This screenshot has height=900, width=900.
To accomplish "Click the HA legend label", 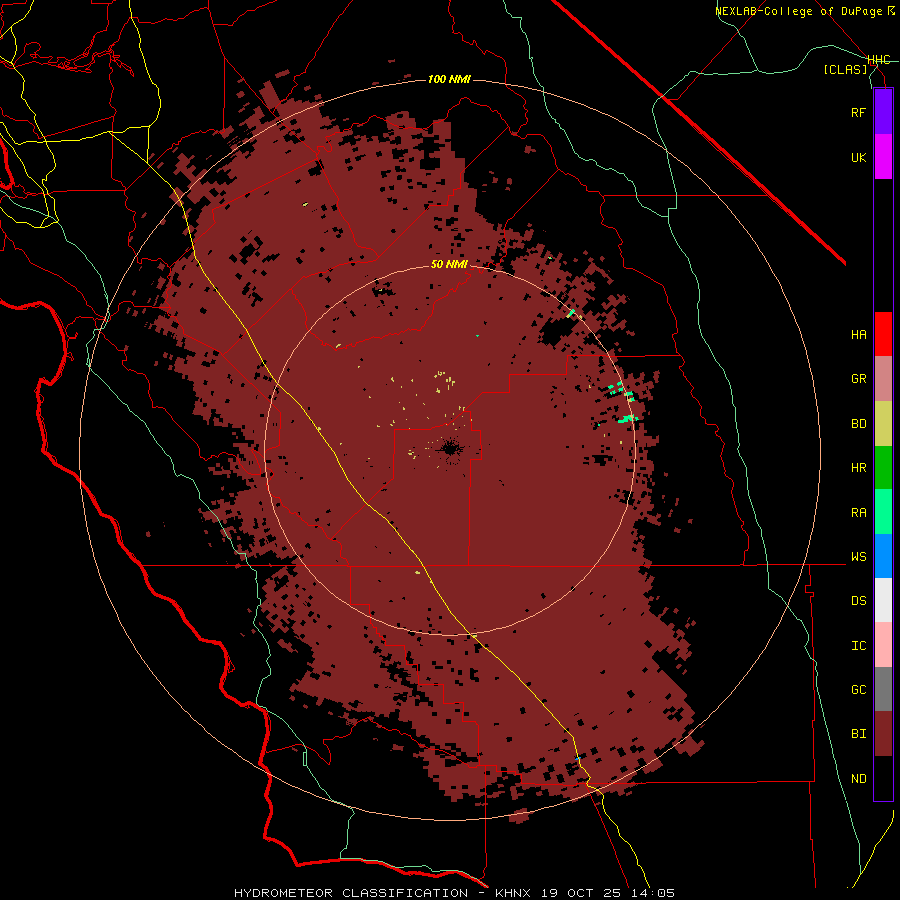I will pyautogui.click(x=858, y=335).
